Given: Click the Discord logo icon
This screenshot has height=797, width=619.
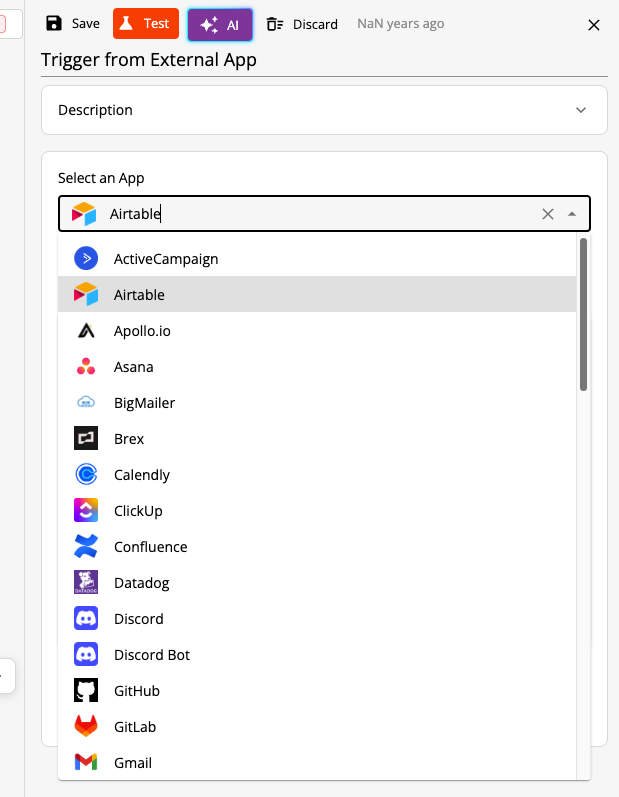Looking at the screenshot, I should click(86, 619).
